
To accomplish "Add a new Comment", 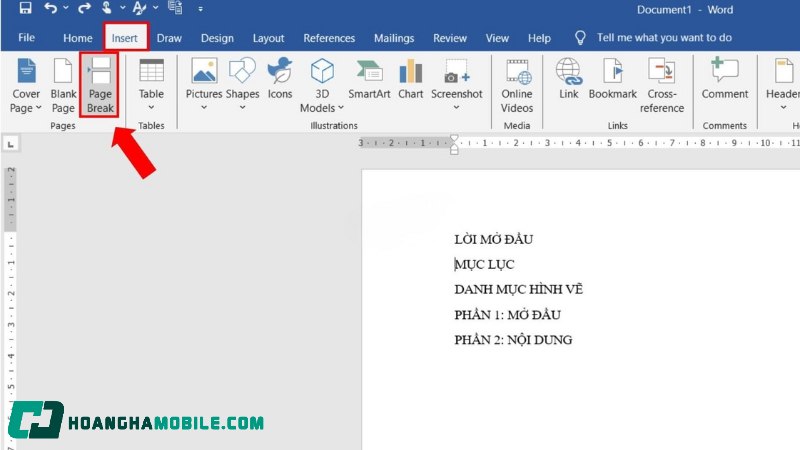I will [x=724, y=80].
